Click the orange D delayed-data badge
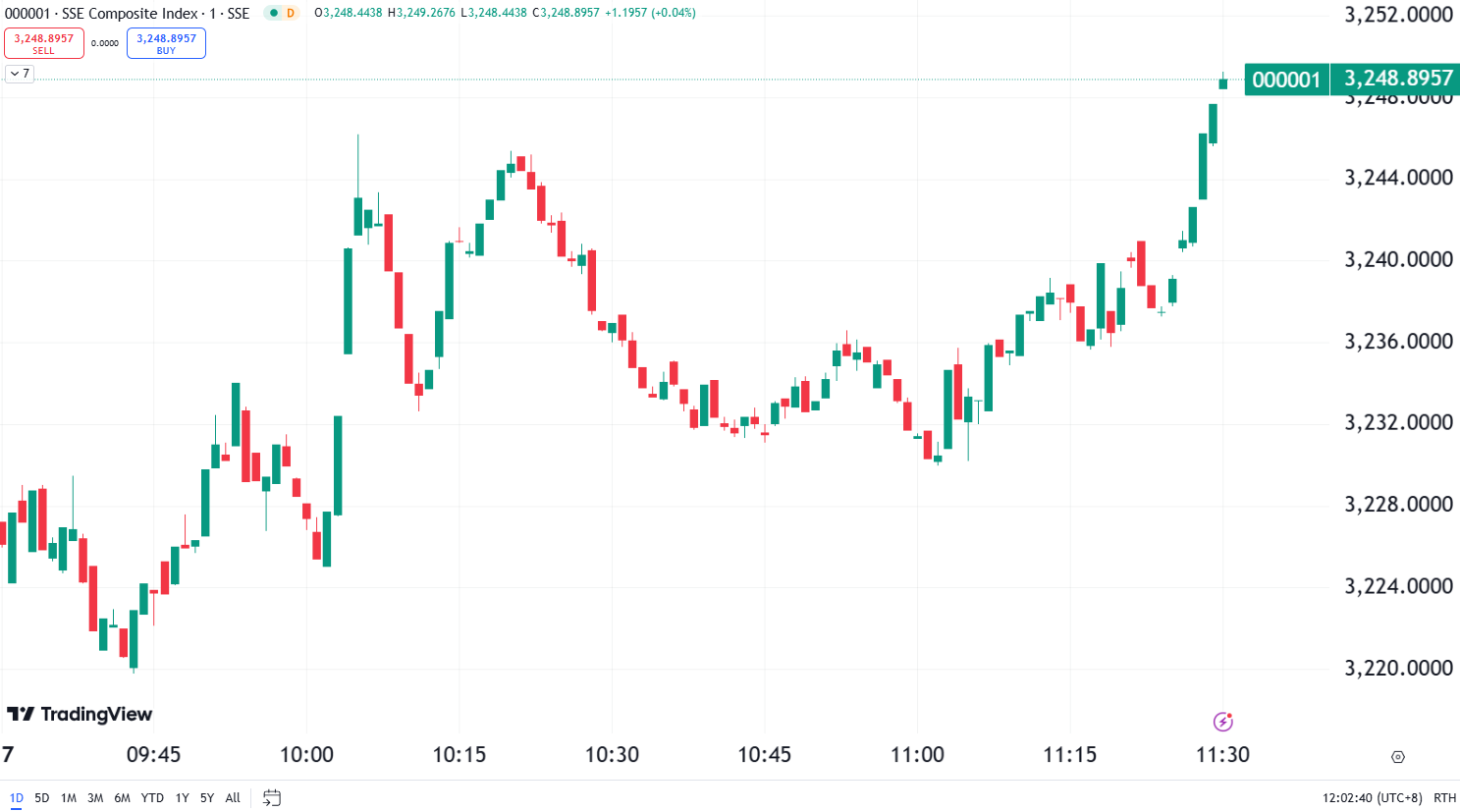Image resolution: width=1460 pixels, height=812 pixels. point(291,13)
